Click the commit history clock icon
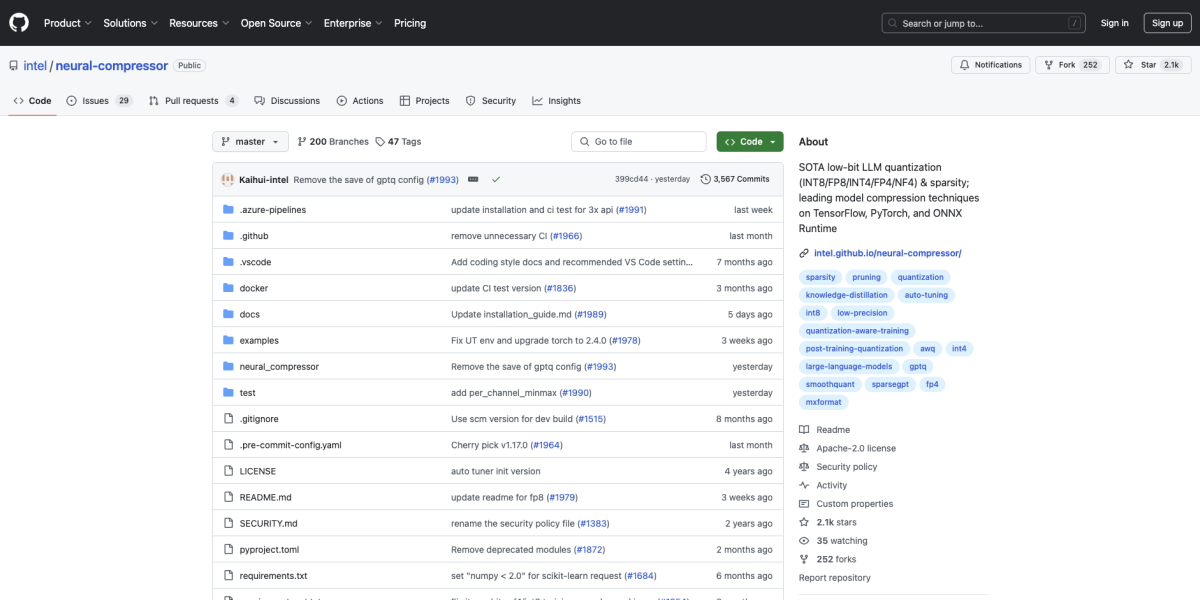 705,179
